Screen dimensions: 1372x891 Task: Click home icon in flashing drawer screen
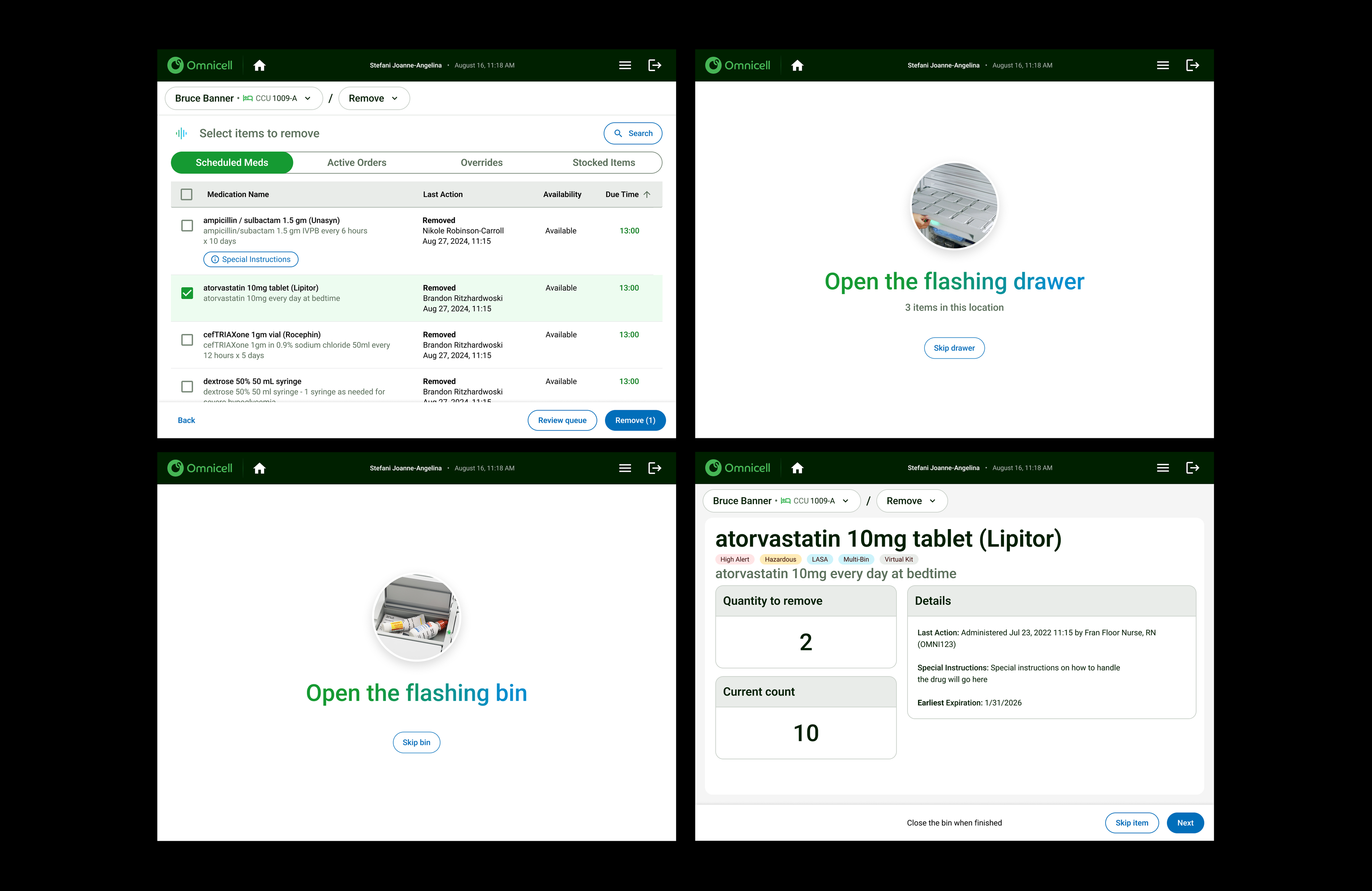pos(797,66)
